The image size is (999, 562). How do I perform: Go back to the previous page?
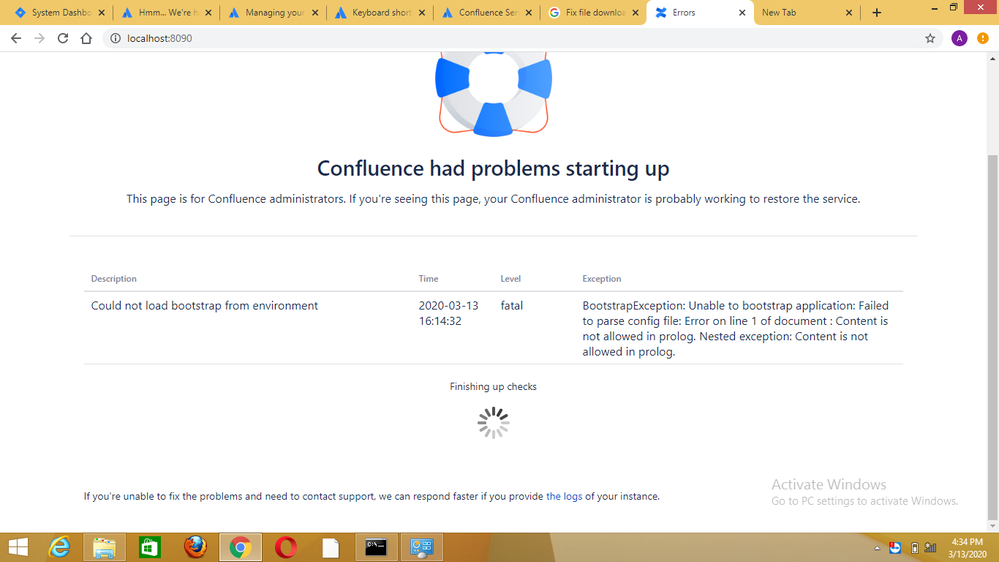pos(16,38)
